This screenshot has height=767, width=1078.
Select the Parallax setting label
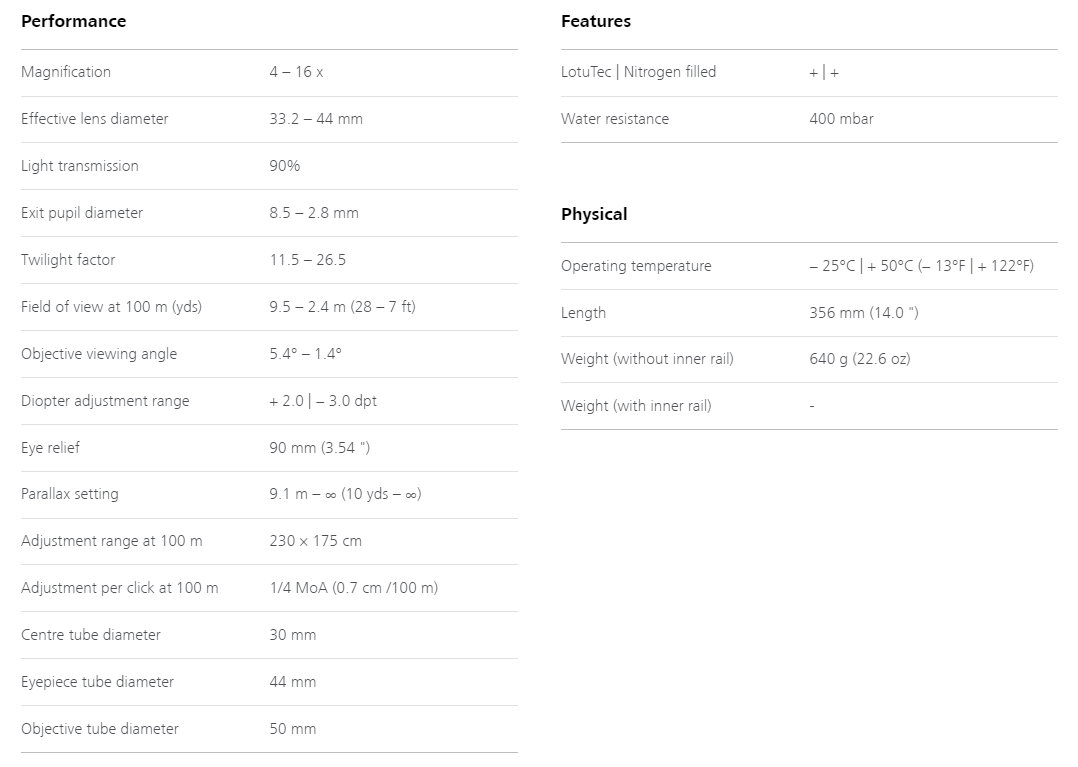pyautogui.click(x=69, y=494)
